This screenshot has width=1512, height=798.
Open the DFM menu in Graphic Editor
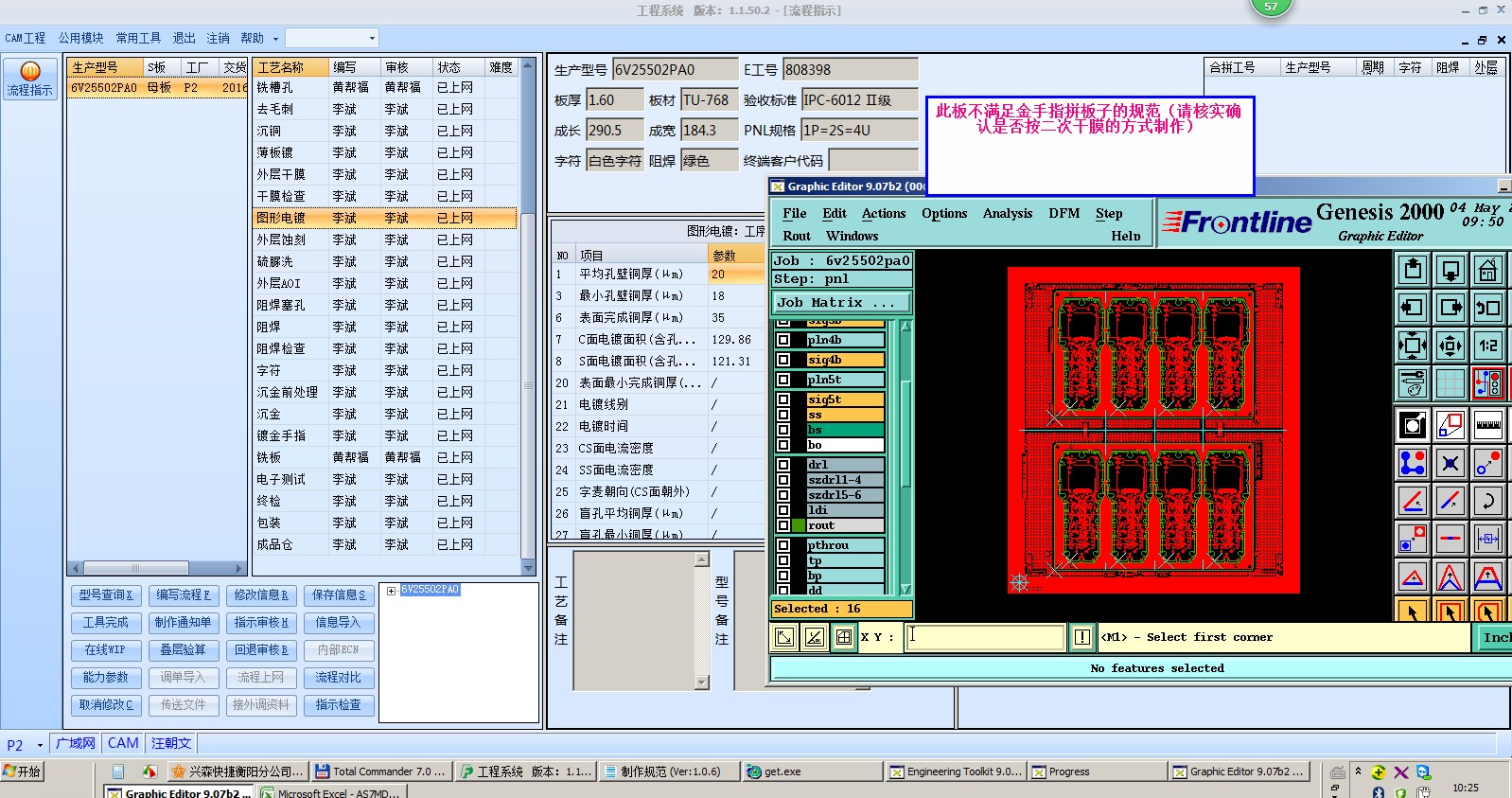pyautogui.click(x=1064, y=214)
